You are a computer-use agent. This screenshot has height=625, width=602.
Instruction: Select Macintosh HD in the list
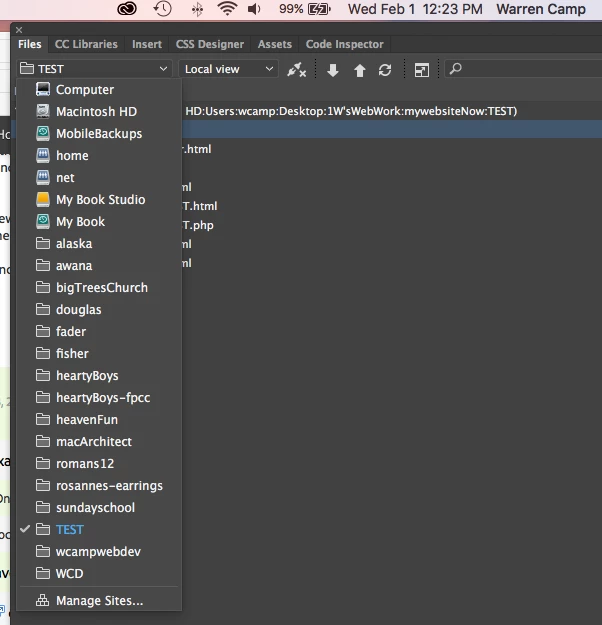(x=99, y=112)
